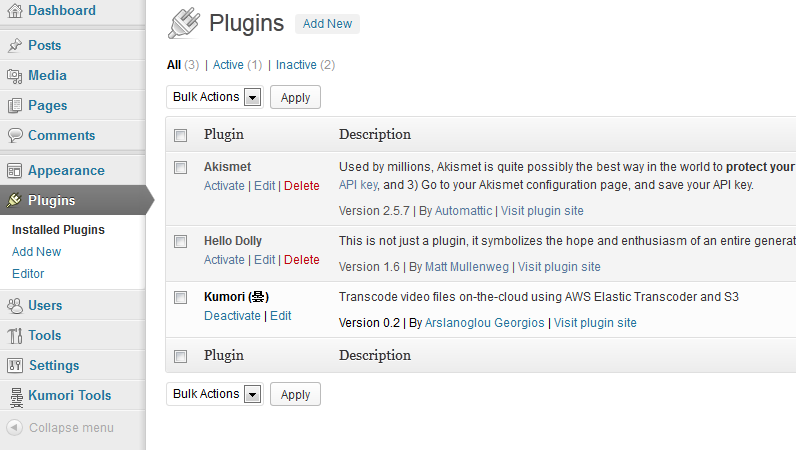
Task: Edit the Akismet plugin
Action: coord(264,186)
